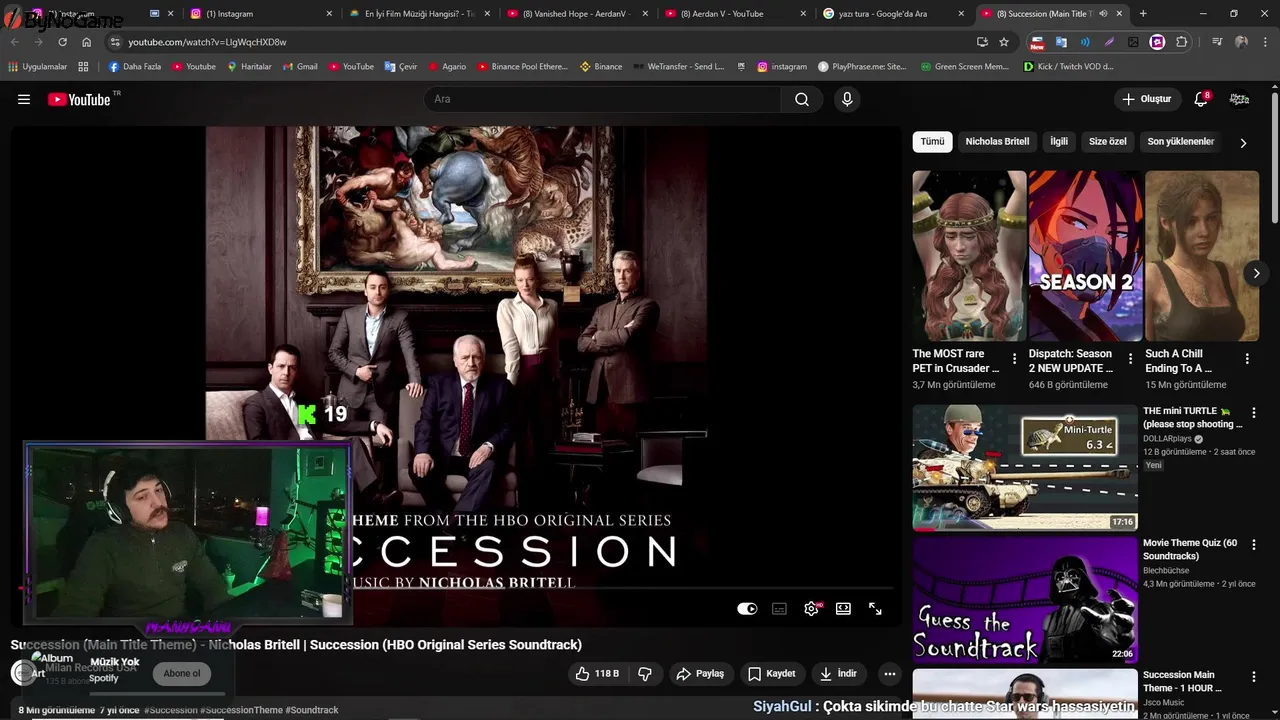Open the WeTransfer bookmark
This screenshot has height=720, width=1280.
click(x=679, y=66)
